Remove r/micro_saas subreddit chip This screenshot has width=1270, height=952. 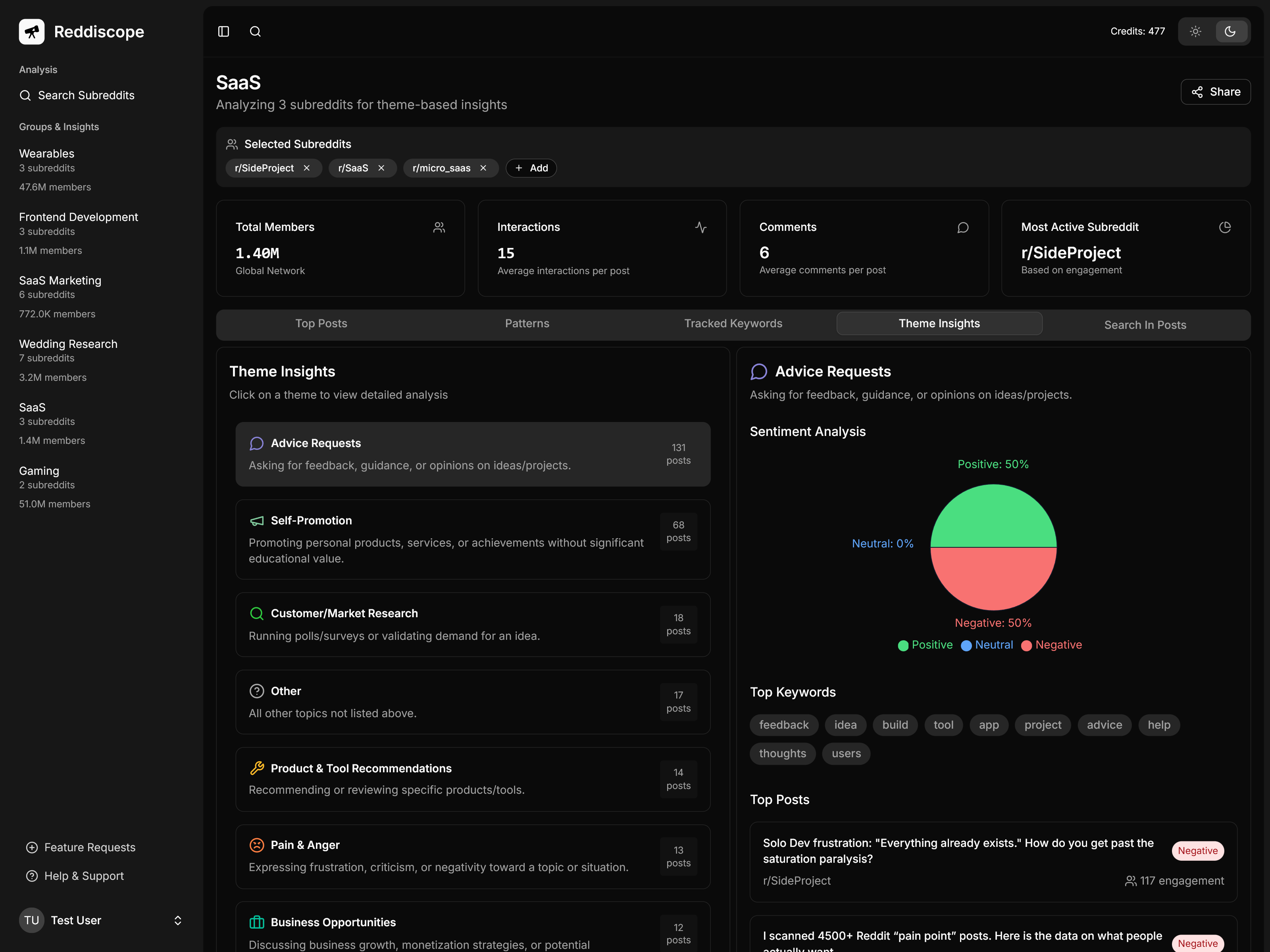coord(483,168)
